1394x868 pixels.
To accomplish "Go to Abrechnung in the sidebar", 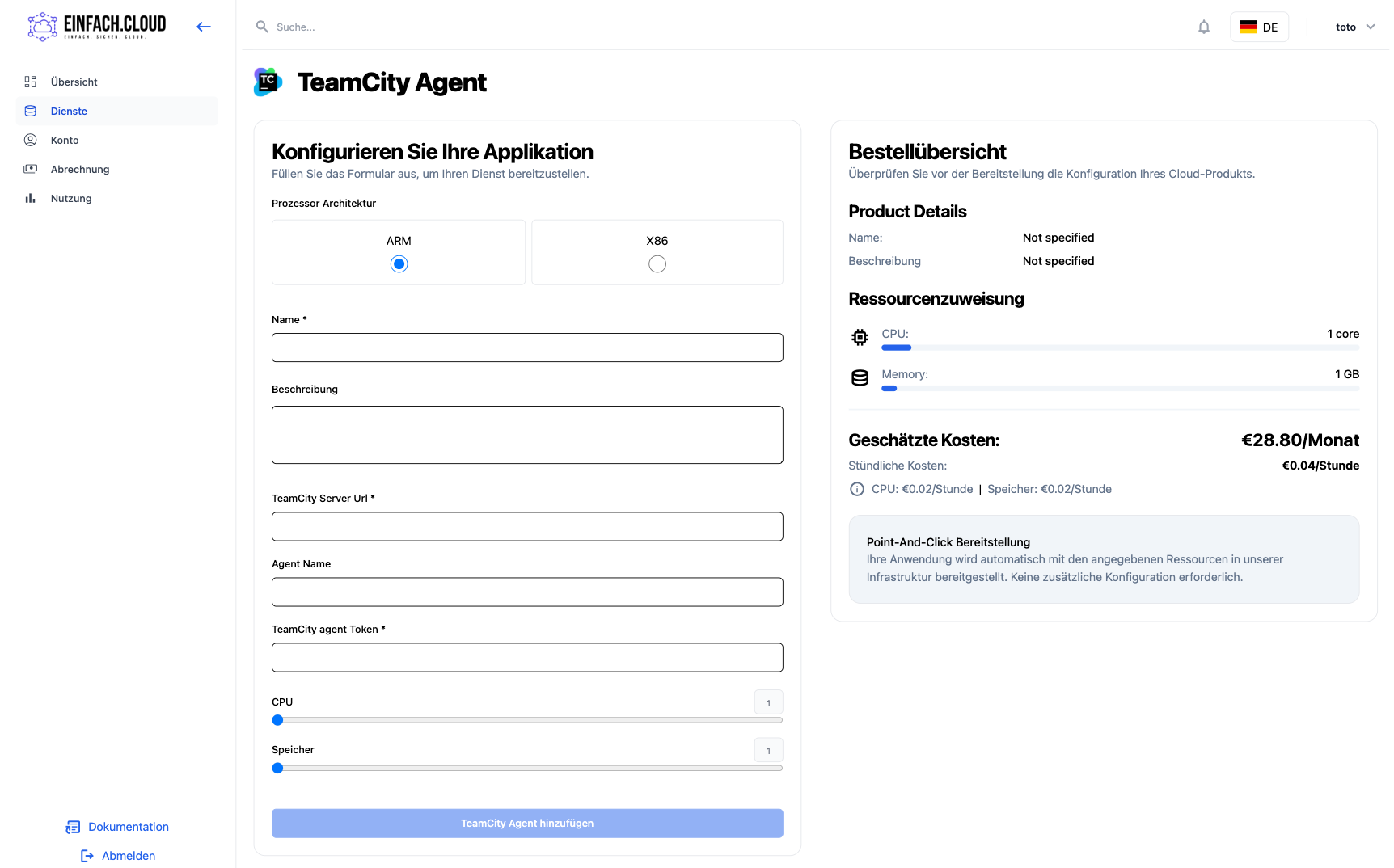I will click(x=79, y=169).
